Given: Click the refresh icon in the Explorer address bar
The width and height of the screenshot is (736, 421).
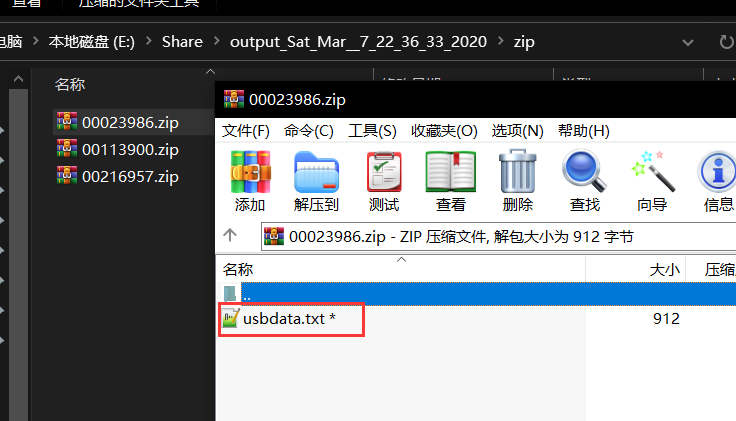Looking at the screenshot, I should tap(726, 42).
